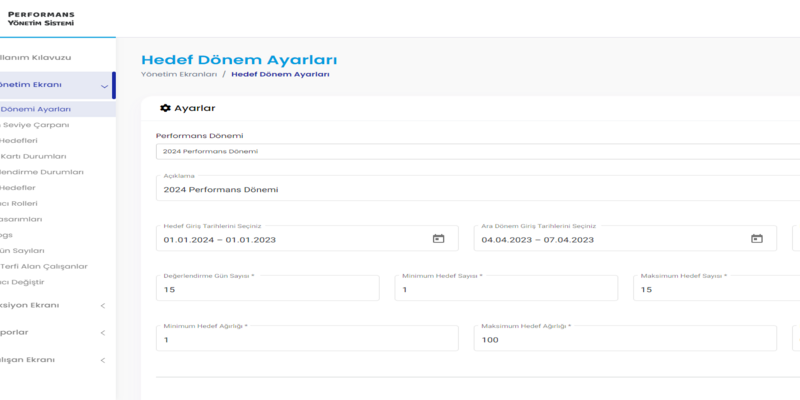800x400 pixels.
Task: Open the Ara Dönem date picker calendar icon
Action: pos(757,239)
